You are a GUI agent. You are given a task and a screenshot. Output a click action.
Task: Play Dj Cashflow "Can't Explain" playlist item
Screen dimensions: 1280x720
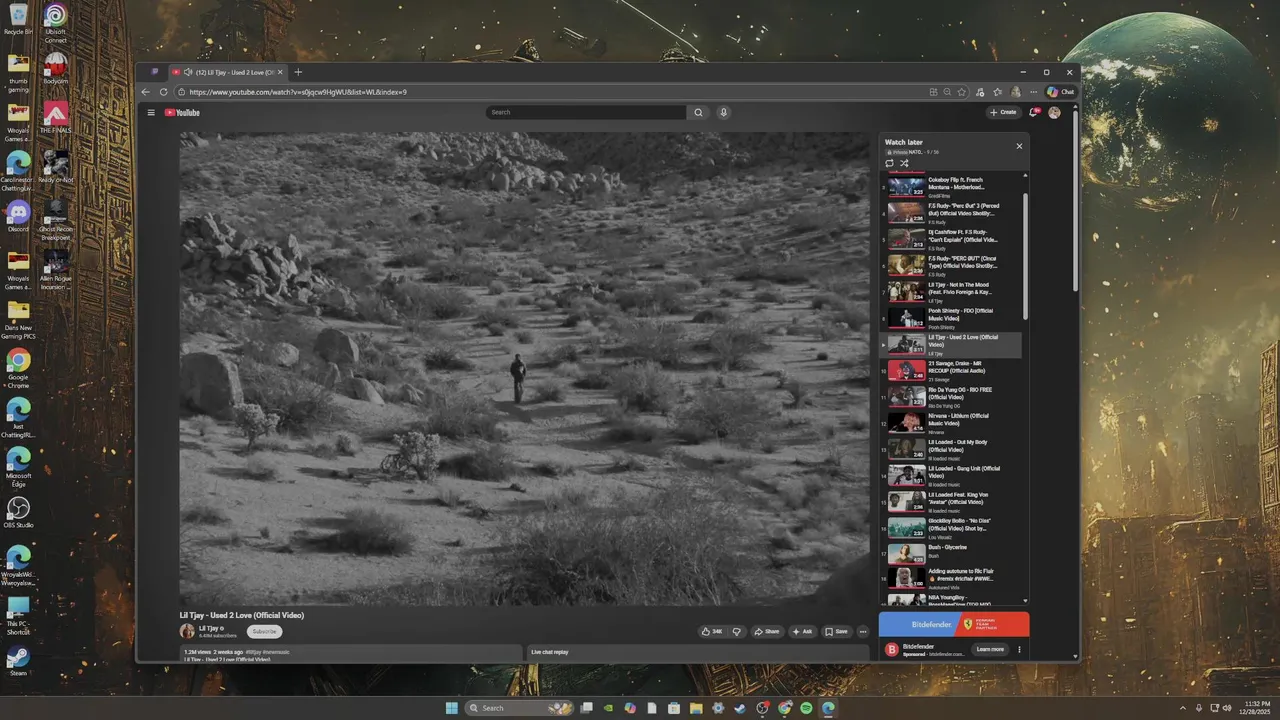click(x=952, y=238)
